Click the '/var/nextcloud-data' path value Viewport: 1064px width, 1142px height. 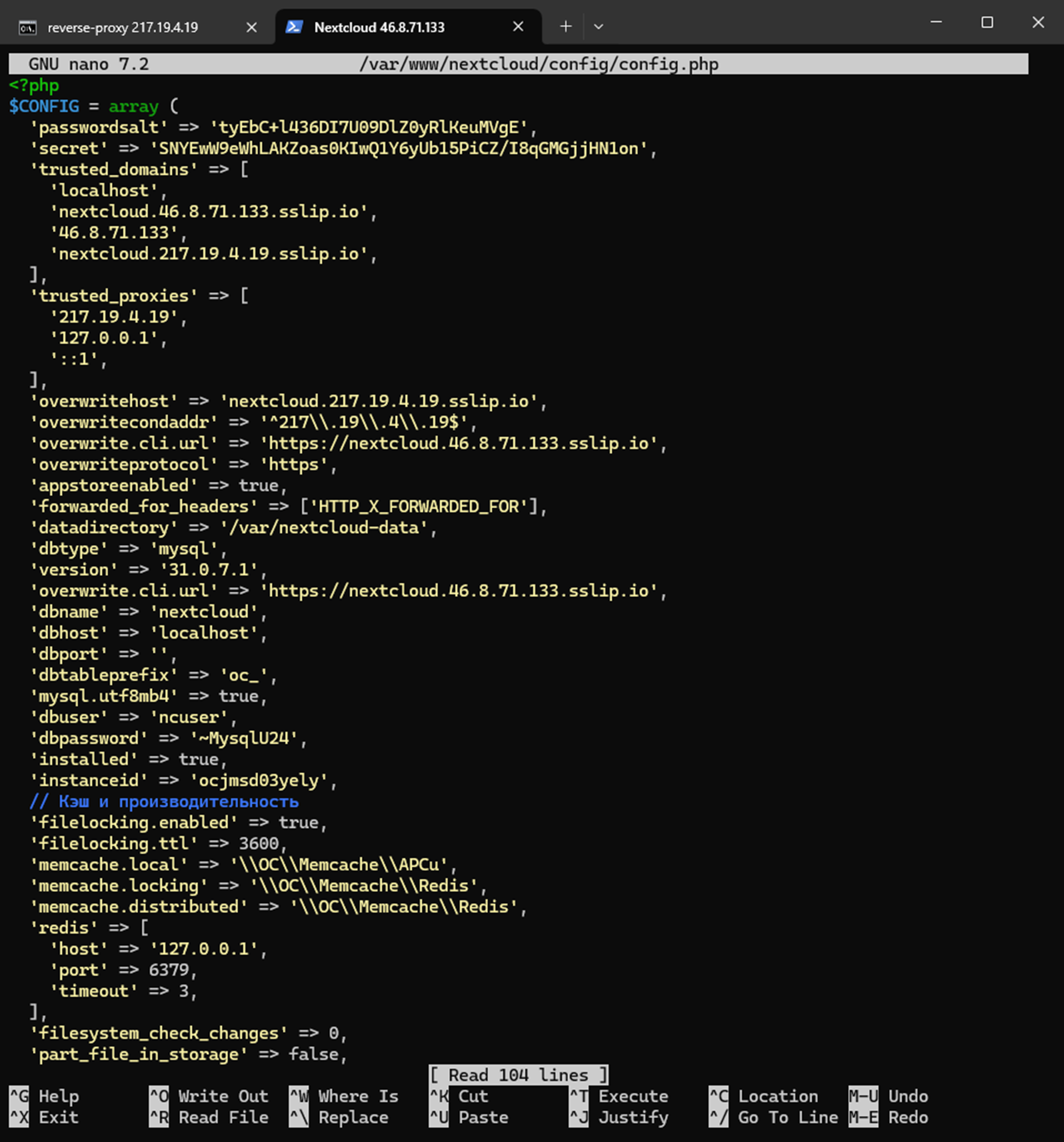pyautogui.click(x=324, y=527)
